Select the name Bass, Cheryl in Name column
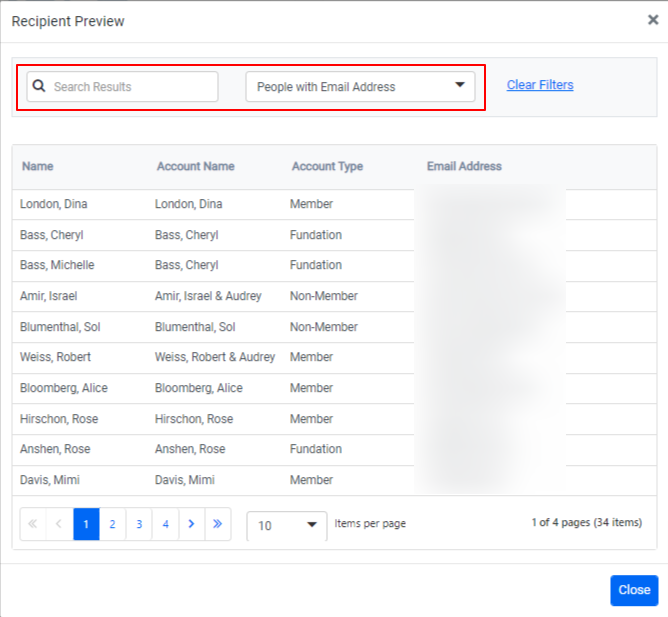Image resolution: width=668 pixels, height=617 pixels. tap(52, 235)
